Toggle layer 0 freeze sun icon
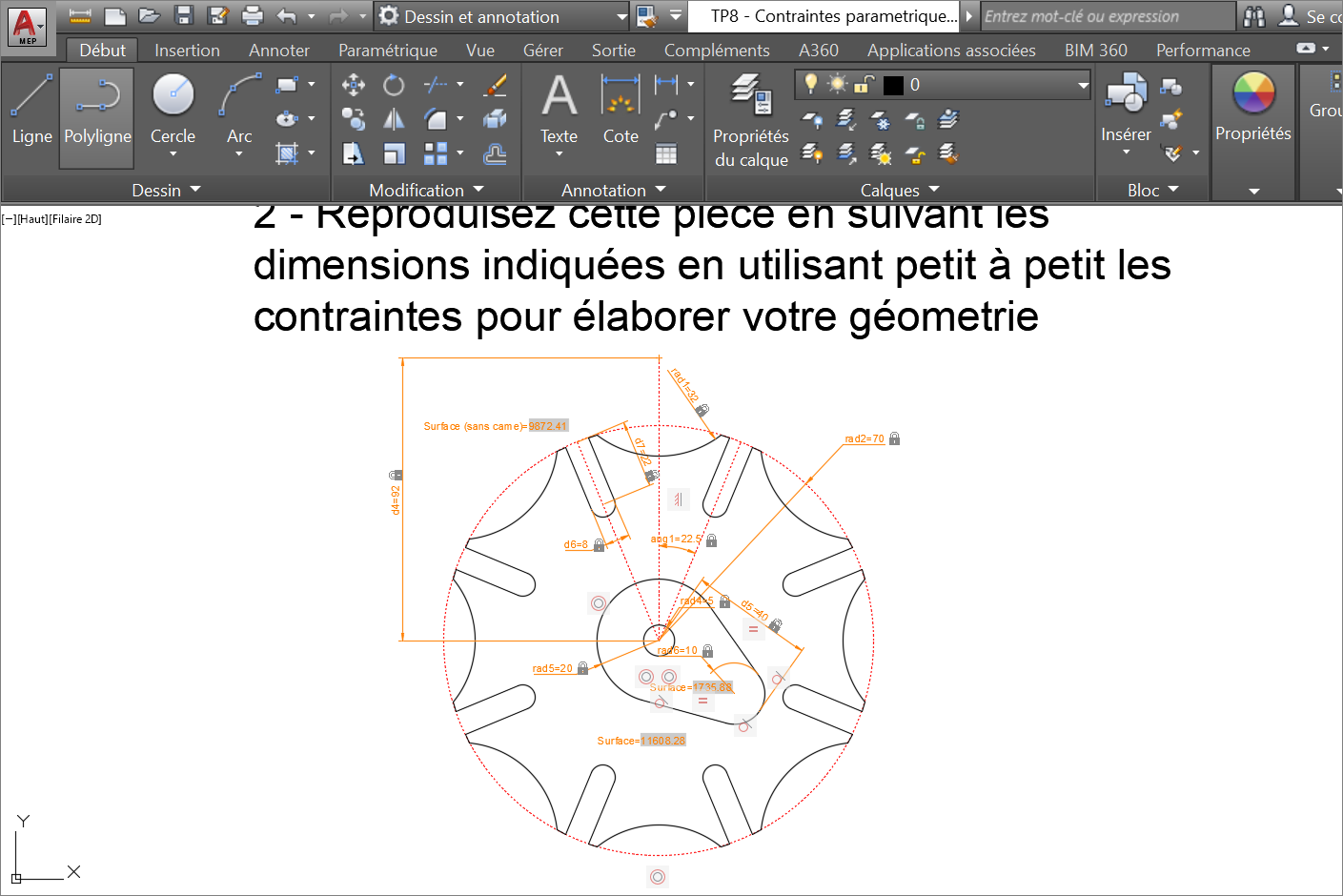Image resolution: width=1343 pixels, height=896 pixels. point(837,84)
